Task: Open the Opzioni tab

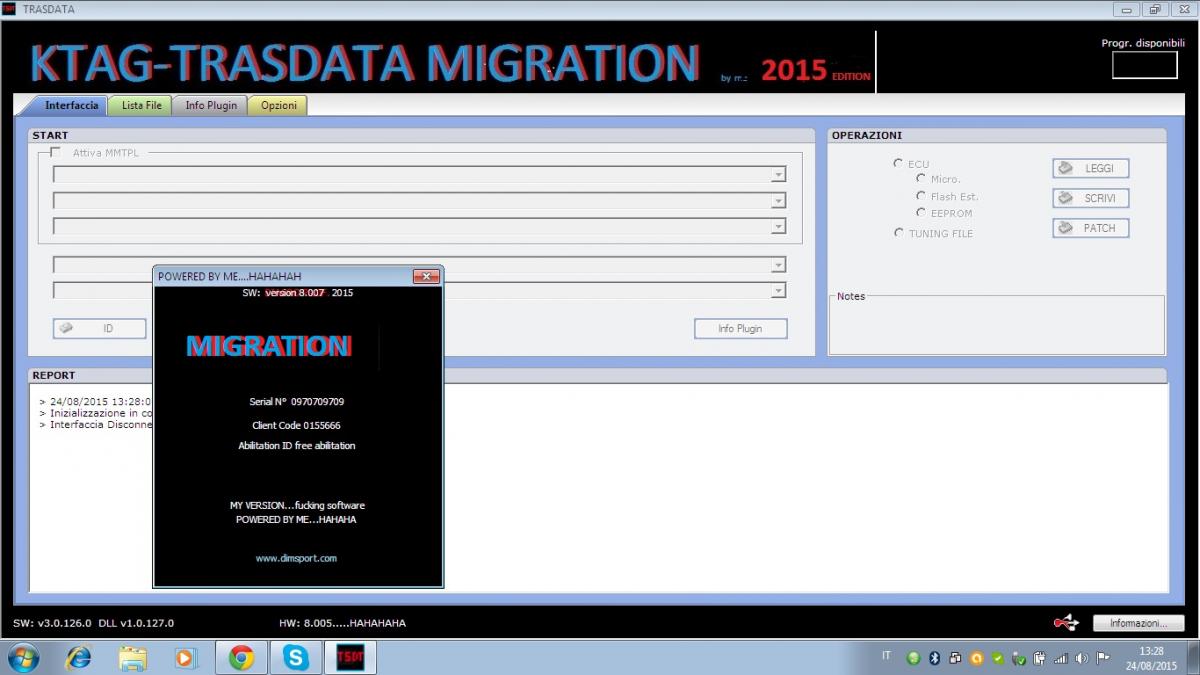Action: pos(279,105)
